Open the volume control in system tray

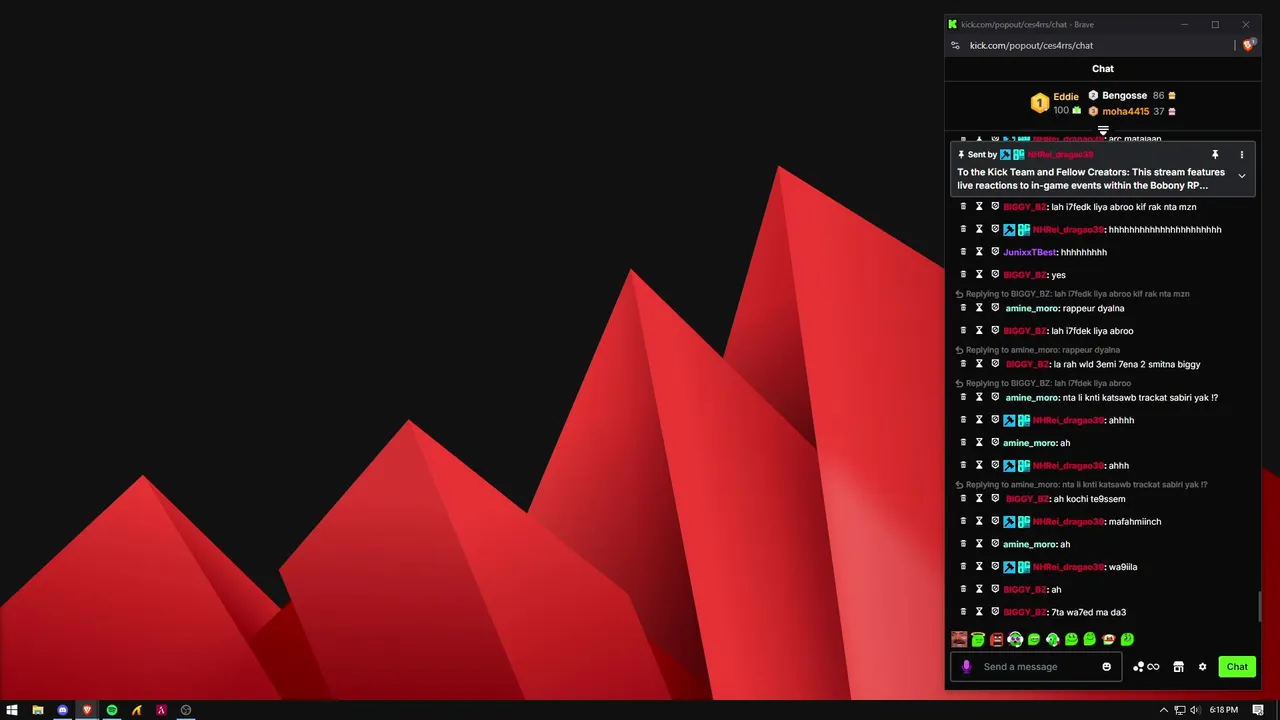(x=1195, y=710)
